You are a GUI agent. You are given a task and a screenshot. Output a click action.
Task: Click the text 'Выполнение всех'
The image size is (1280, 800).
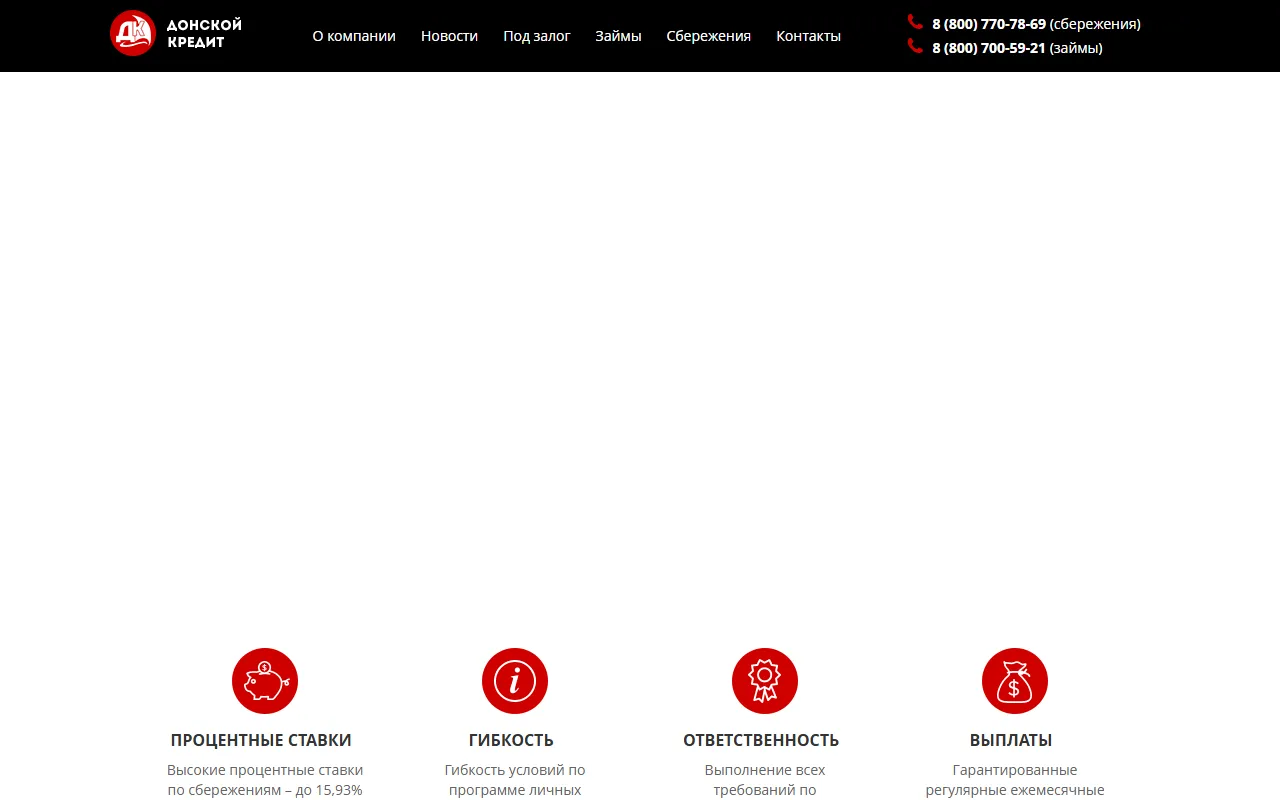click(x=765, y=770)
